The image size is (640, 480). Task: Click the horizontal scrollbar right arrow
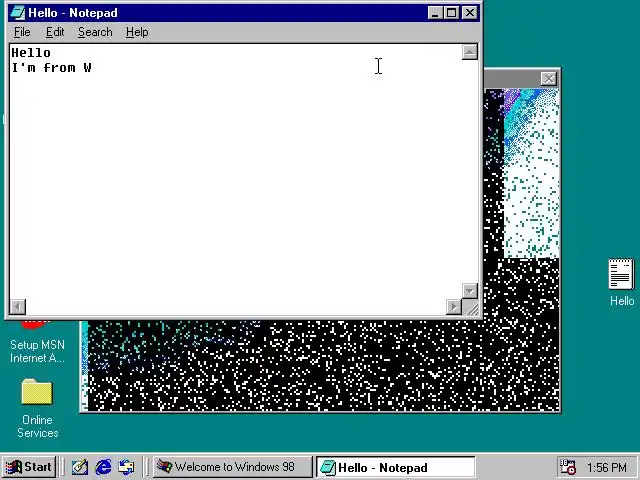point(454,307)
